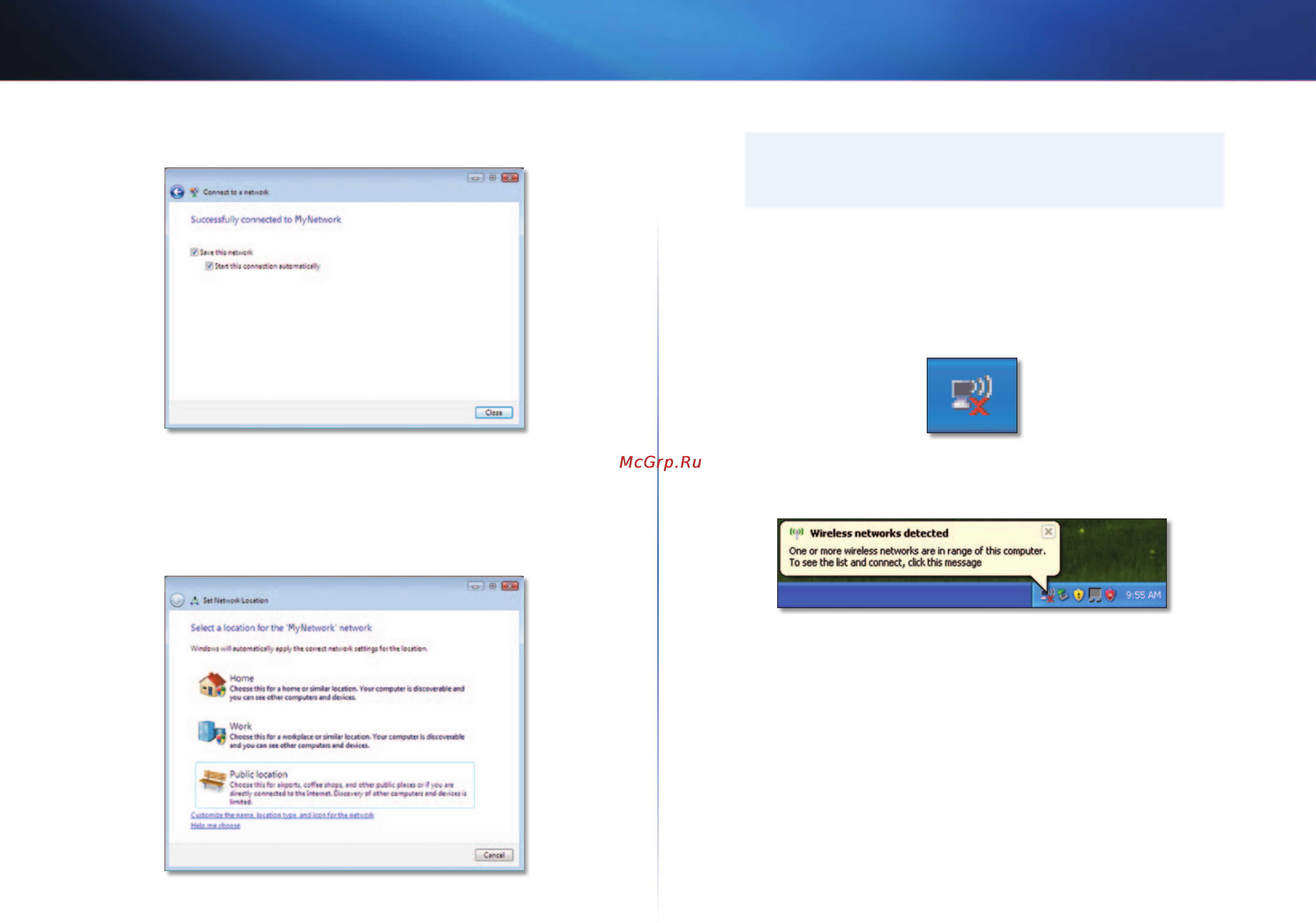The width and height of the screenshot is (1316, 923).
Task: Maximize the Set Network Location window
Action: coord(492,586)
